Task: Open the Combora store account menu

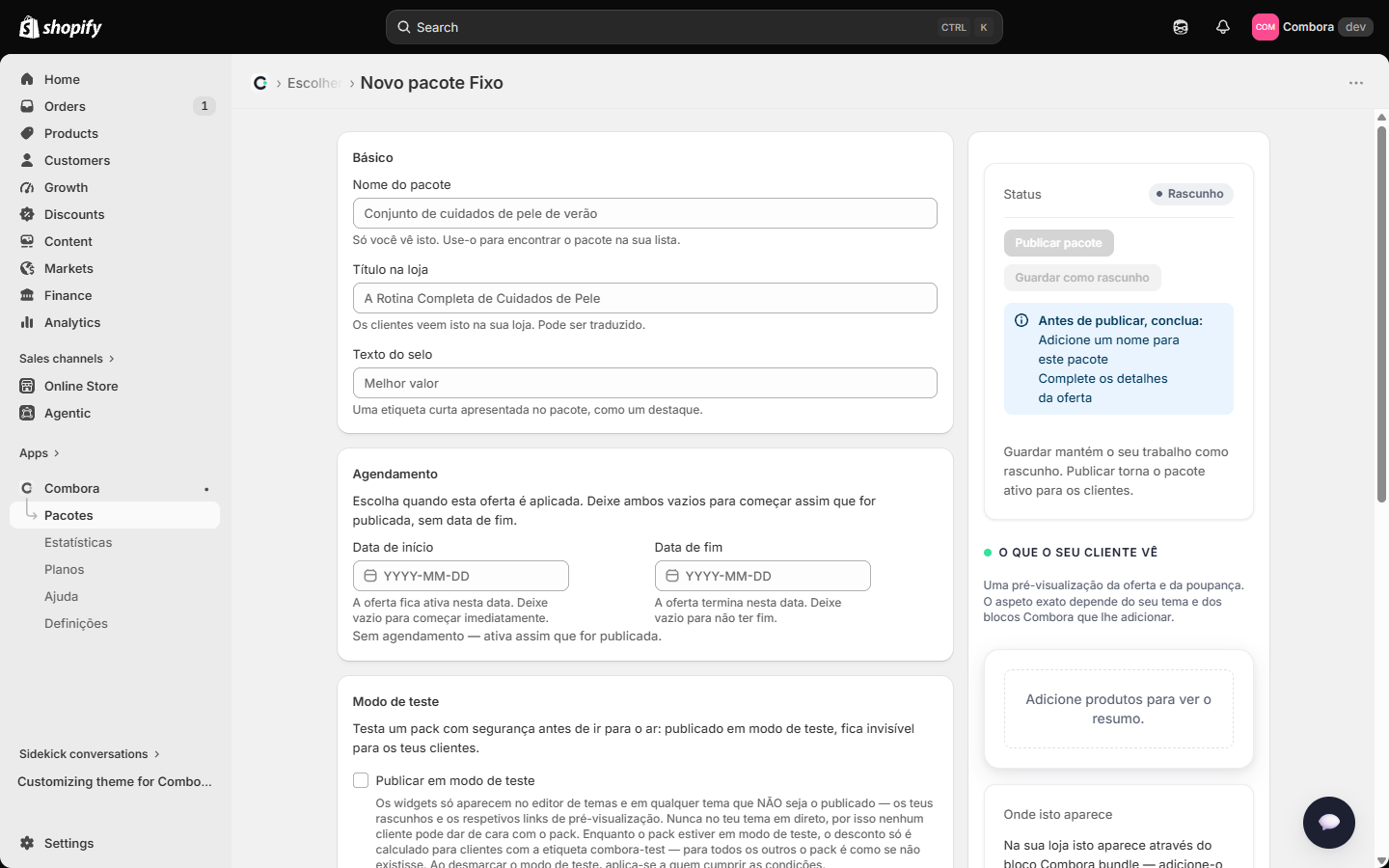Action: point(1312,27)
